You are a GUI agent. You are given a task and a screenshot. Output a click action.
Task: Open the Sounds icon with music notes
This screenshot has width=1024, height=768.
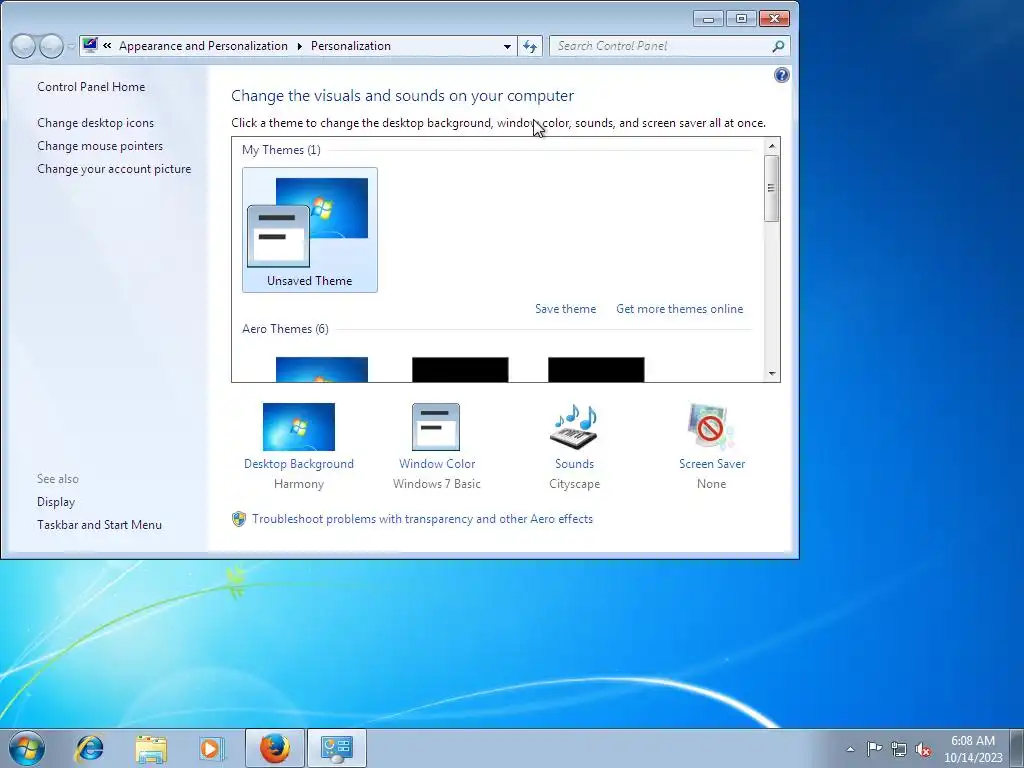coord(575,426)
